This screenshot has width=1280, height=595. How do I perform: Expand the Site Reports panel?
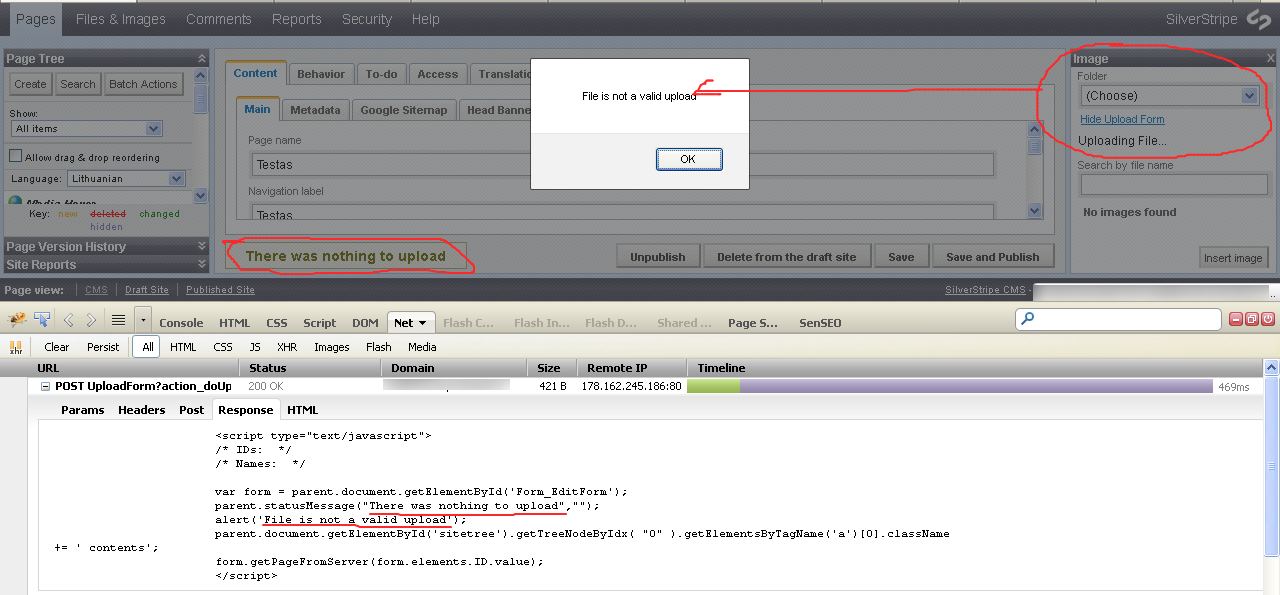click(x=201, y=265)
